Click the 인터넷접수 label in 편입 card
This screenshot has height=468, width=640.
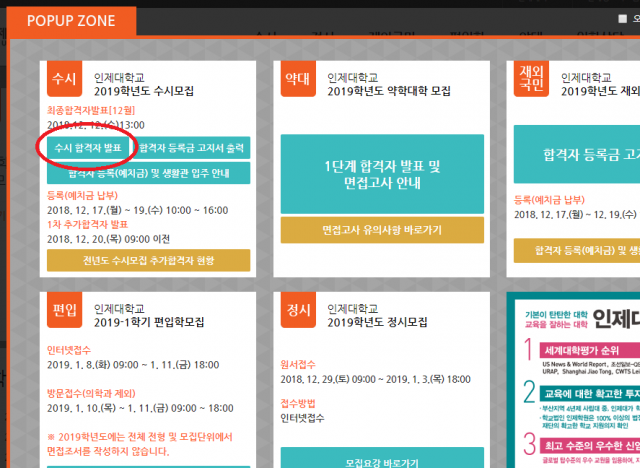pos(69,350)
